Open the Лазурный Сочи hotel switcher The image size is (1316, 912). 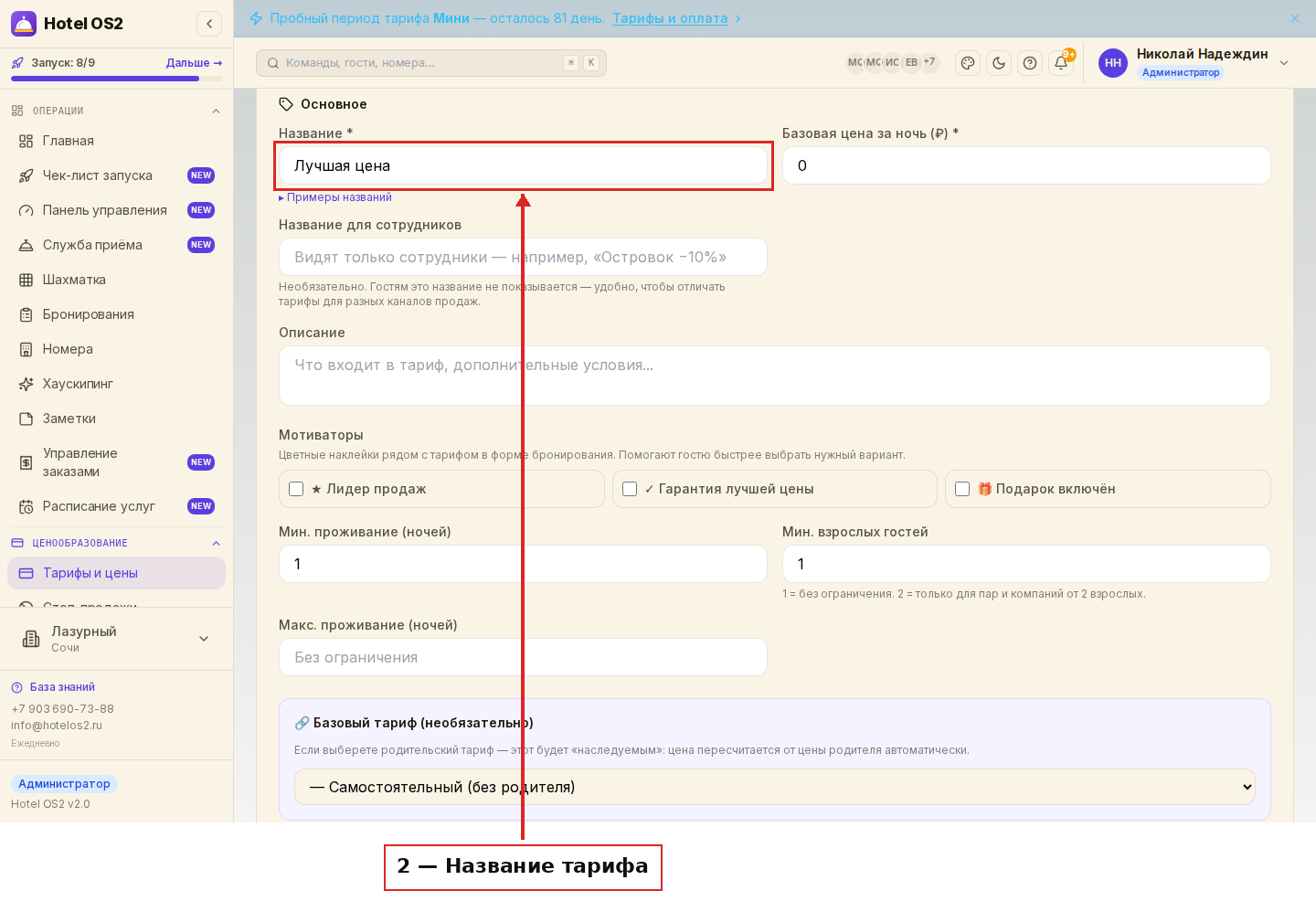pyautogui.click(x=116, y=639)
